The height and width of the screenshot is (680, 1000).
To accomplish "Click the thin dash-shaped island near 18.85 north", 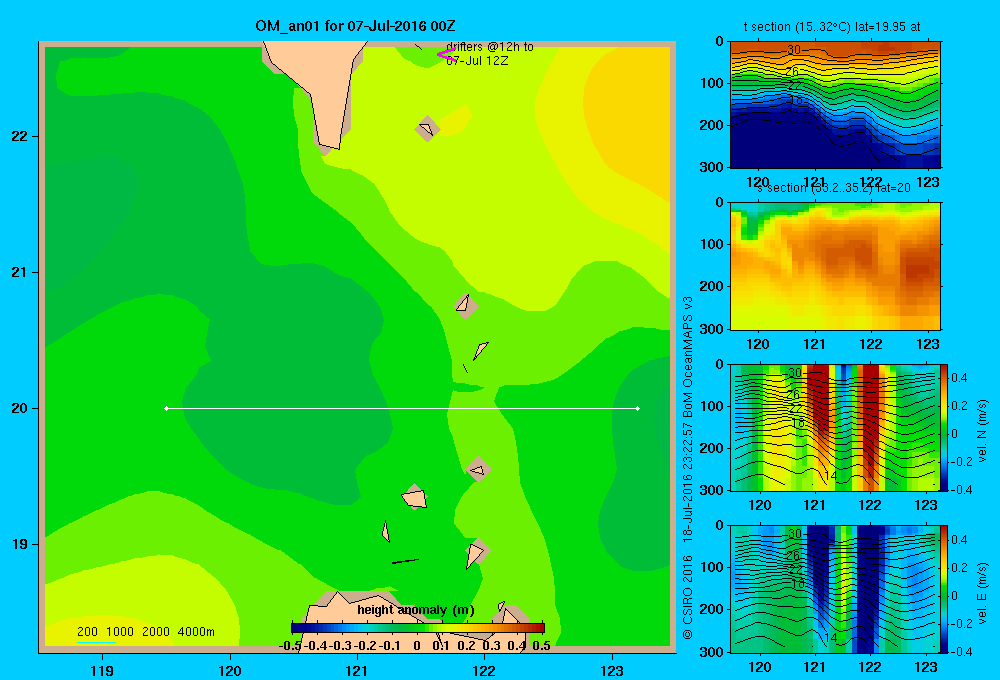I will [x=405, y=561].
